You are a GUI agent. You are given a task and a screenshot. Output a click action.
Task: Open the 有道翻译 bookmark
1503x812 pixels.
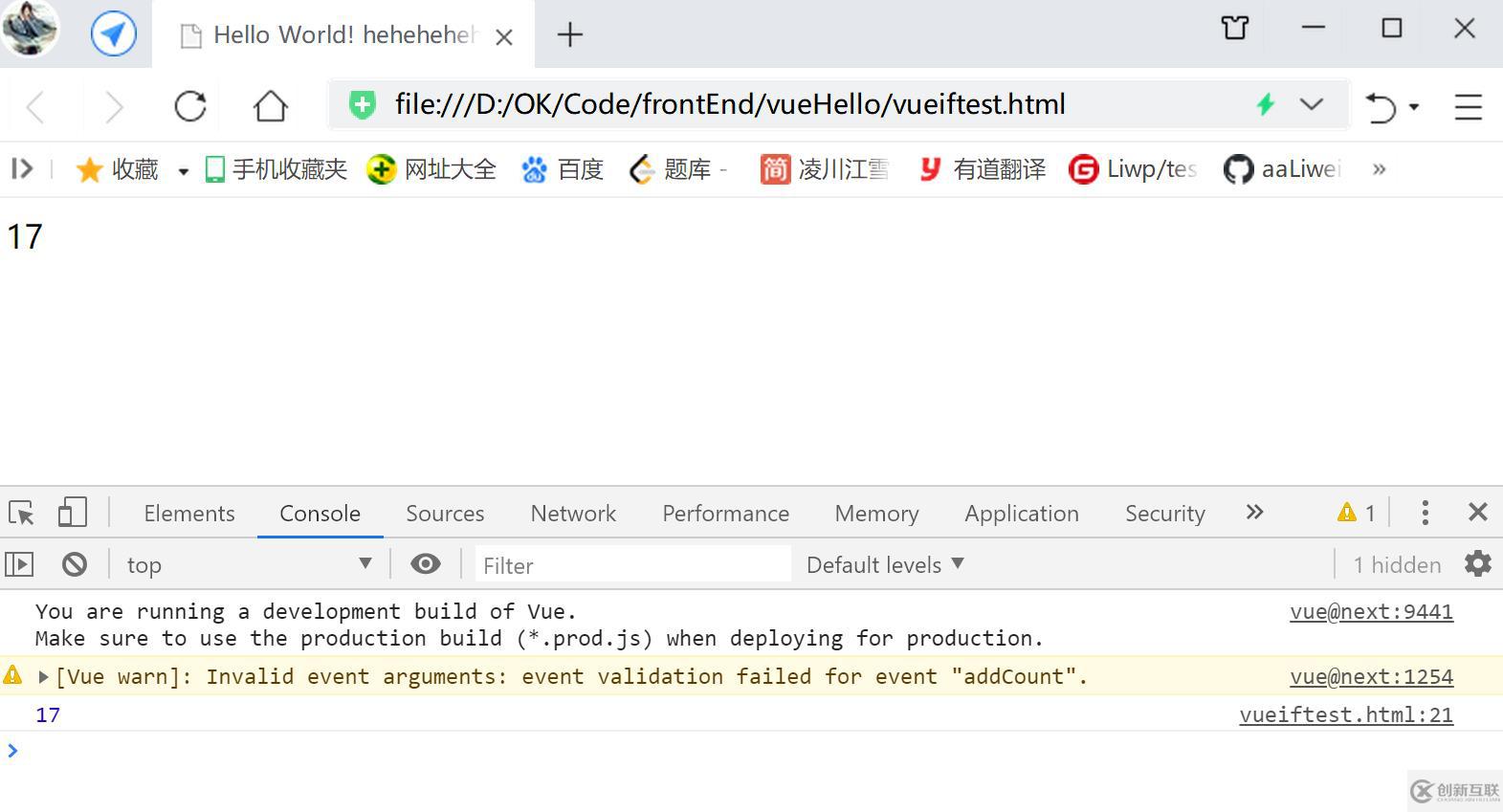click(x=982, y=169)
